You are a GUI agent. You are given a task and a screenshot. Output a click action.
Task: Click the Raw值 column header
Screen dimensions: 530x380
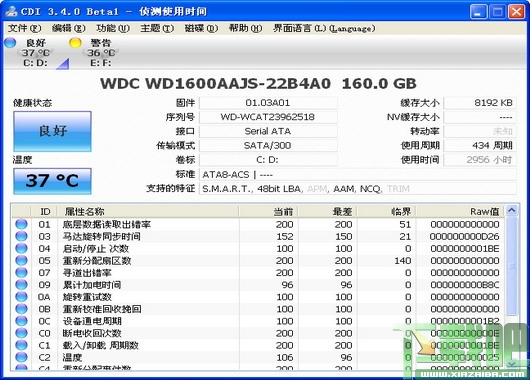(460, 212)
